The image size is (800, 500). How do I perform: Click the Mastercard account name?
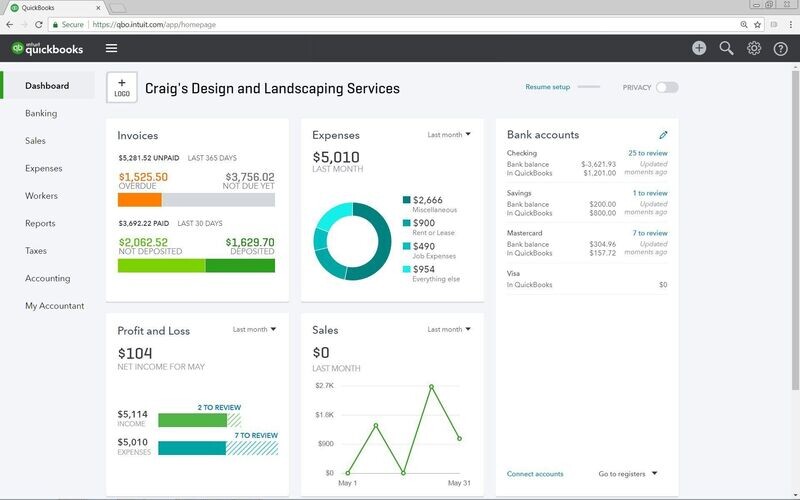pyautogui.click(x=524, y=233)
